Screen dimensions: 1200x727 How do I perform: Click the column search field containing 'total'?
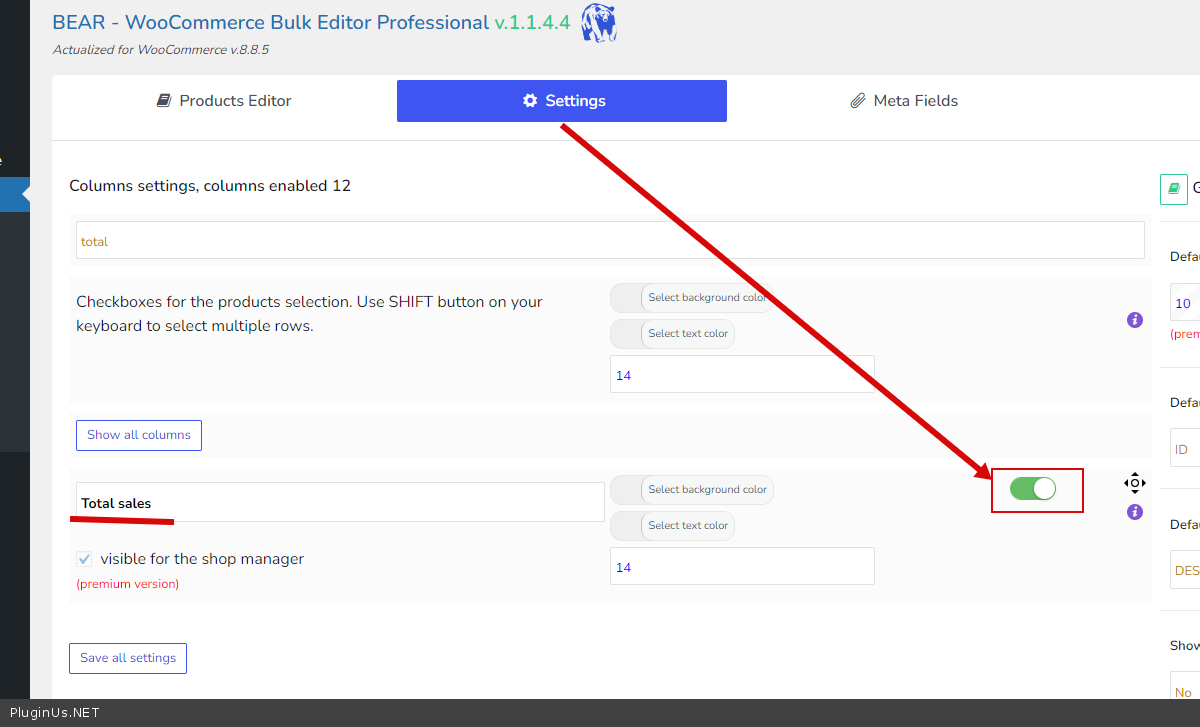click(x=610, y=241)
